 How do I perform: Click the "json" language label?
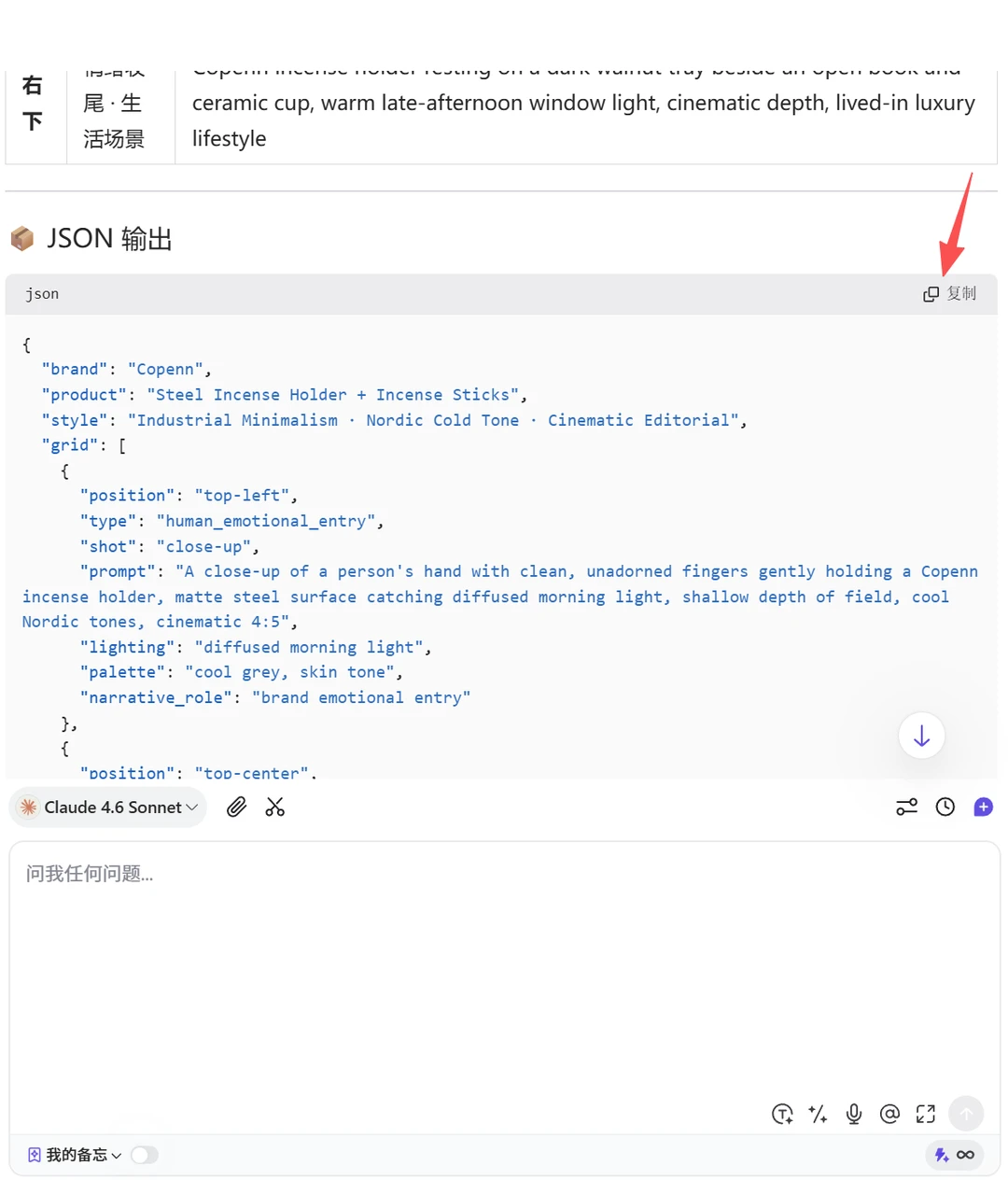42,294
